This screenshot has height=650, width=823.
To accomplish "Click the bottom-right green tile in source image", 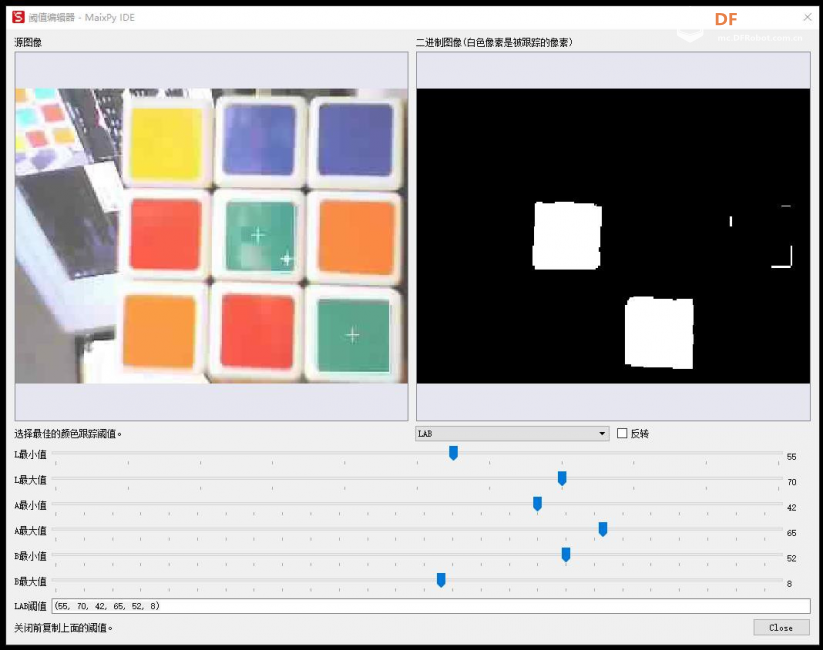I will coord(353,335).
